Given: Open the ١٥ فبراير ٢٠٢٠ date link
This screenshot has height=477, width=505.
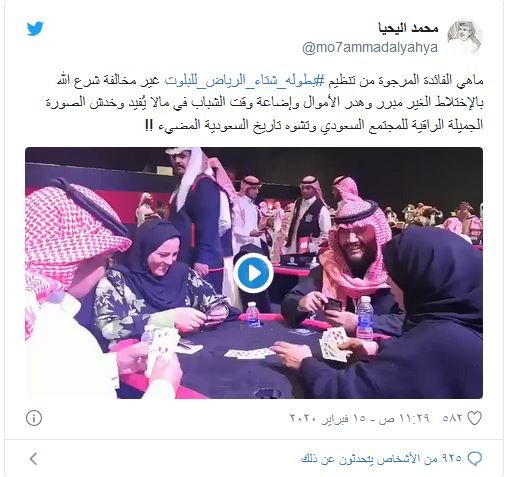Looking at the screenshot, I should point(329,418).
